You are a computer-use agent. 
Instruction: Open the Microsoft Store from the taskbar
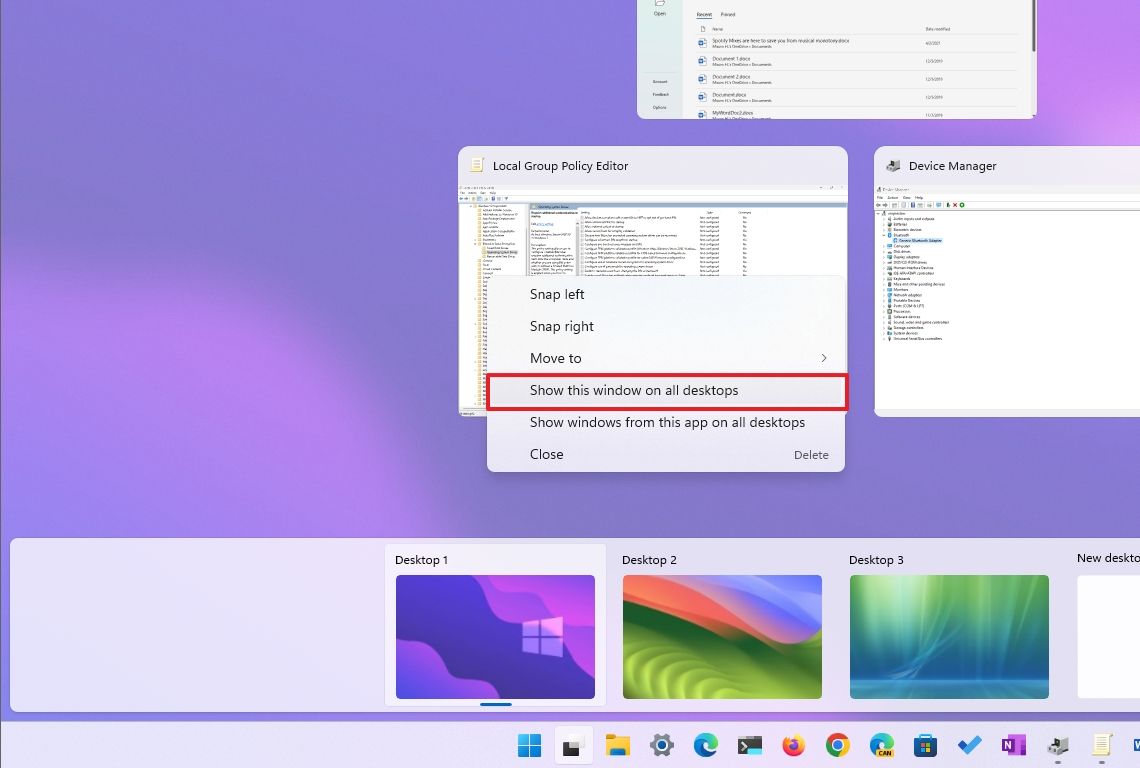click(925, 745)
